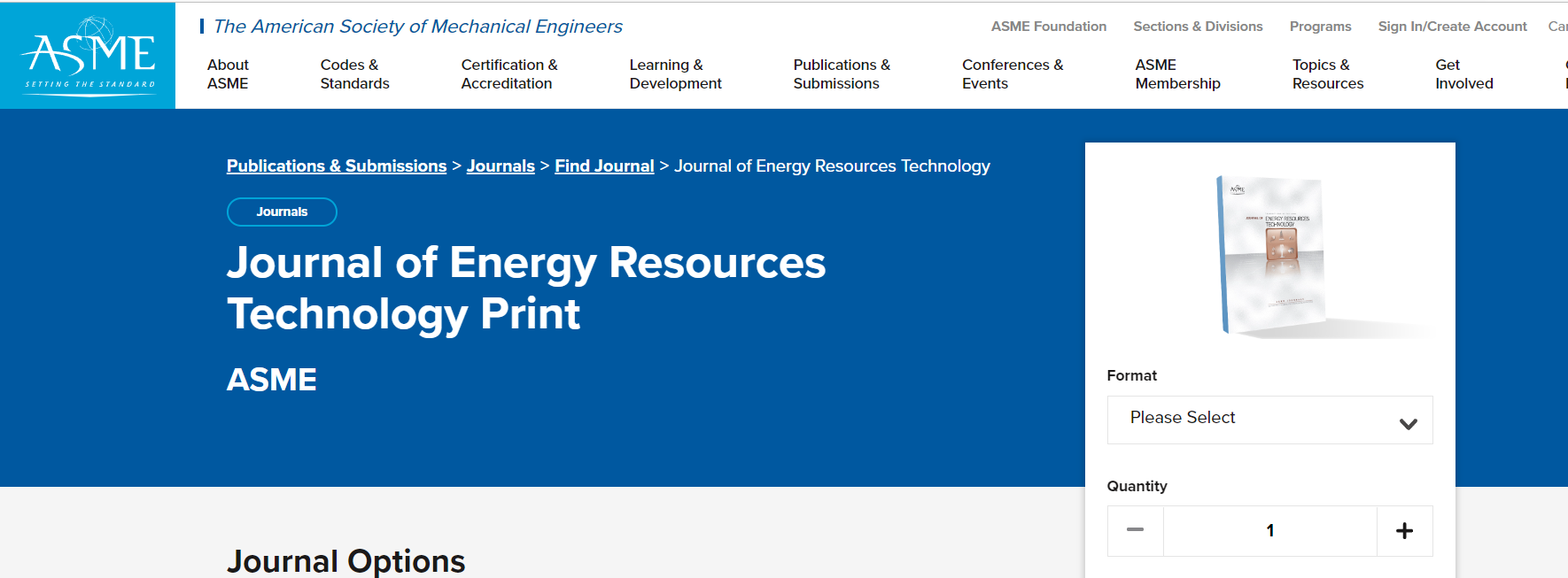Open the Get Involved menu
1568x578 pixels.
pyautogui.click(x=1463, y=74)
